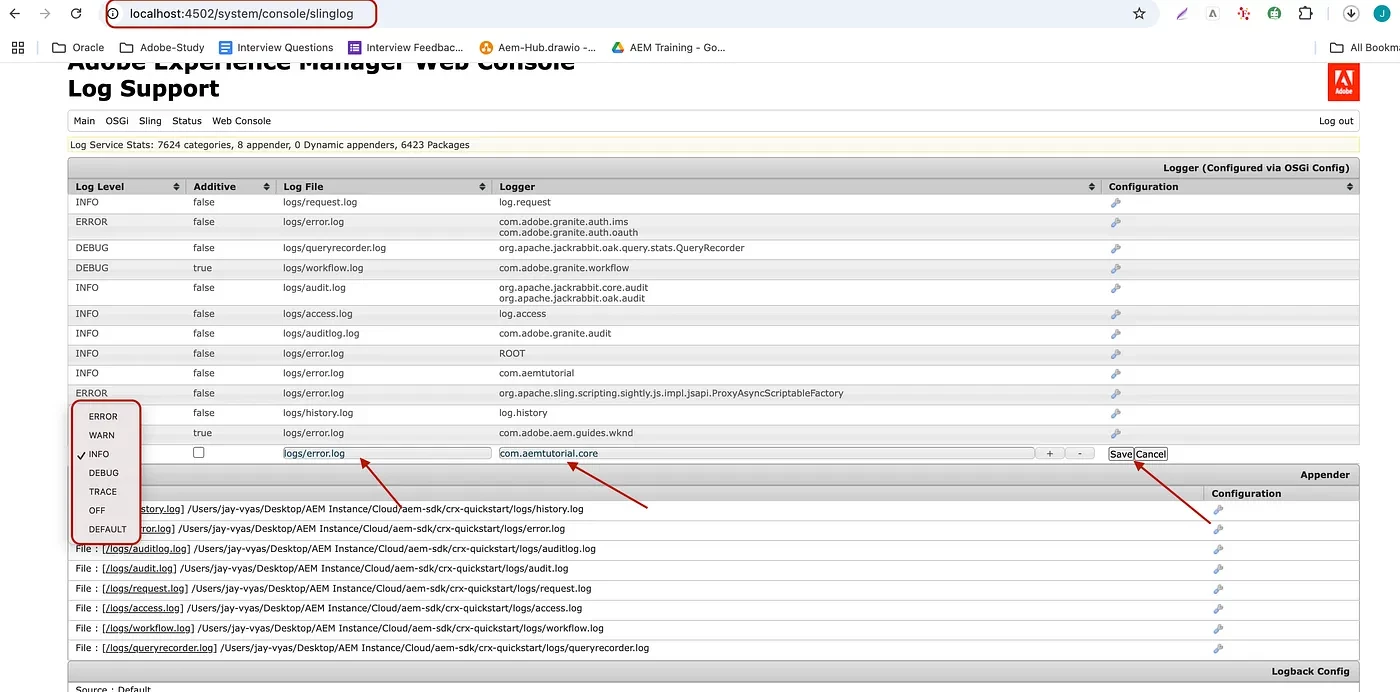Open configuration for com.aemtutorial logger

1116,374
